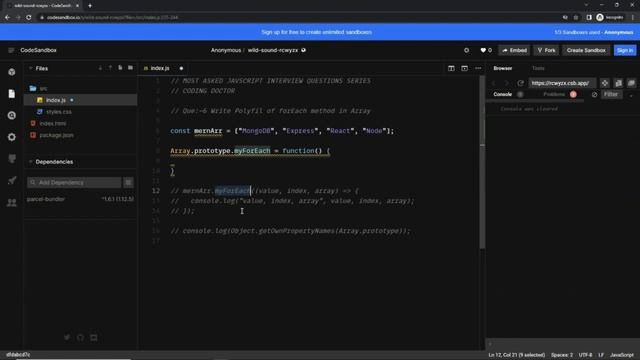Click the download icon in the Files header
The width and height of the screenshot is (640, 360).
100,68
